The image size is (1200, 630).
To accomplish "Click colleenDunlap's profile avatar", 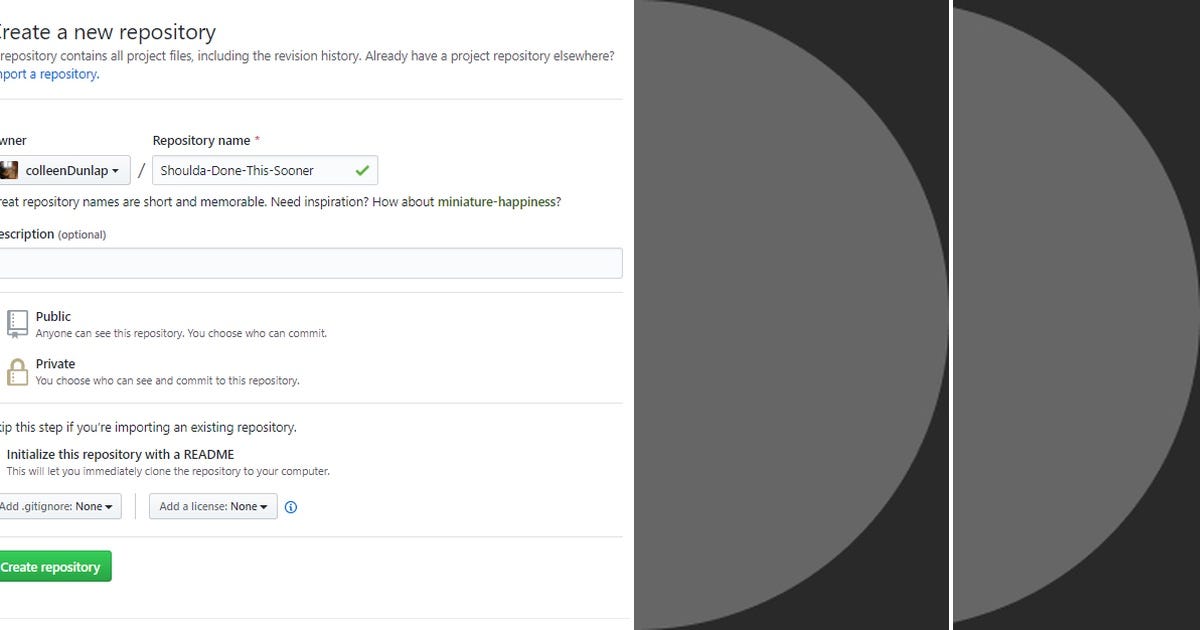I will click(x=8, y=170).
